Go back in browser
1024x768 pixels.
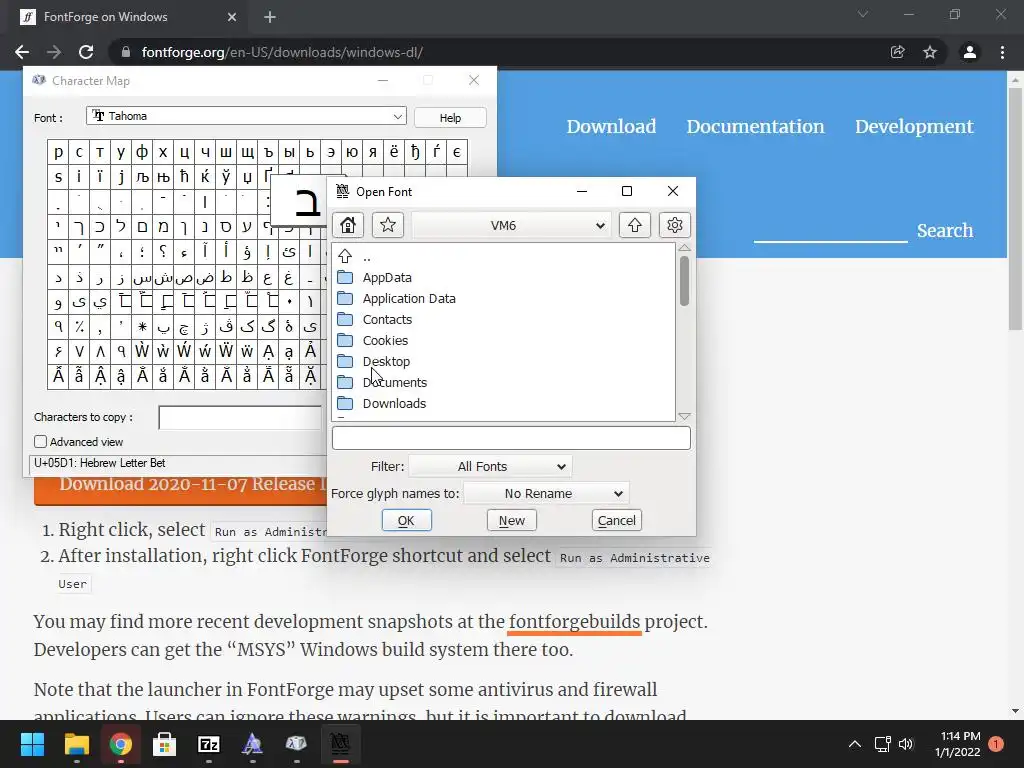22,52
